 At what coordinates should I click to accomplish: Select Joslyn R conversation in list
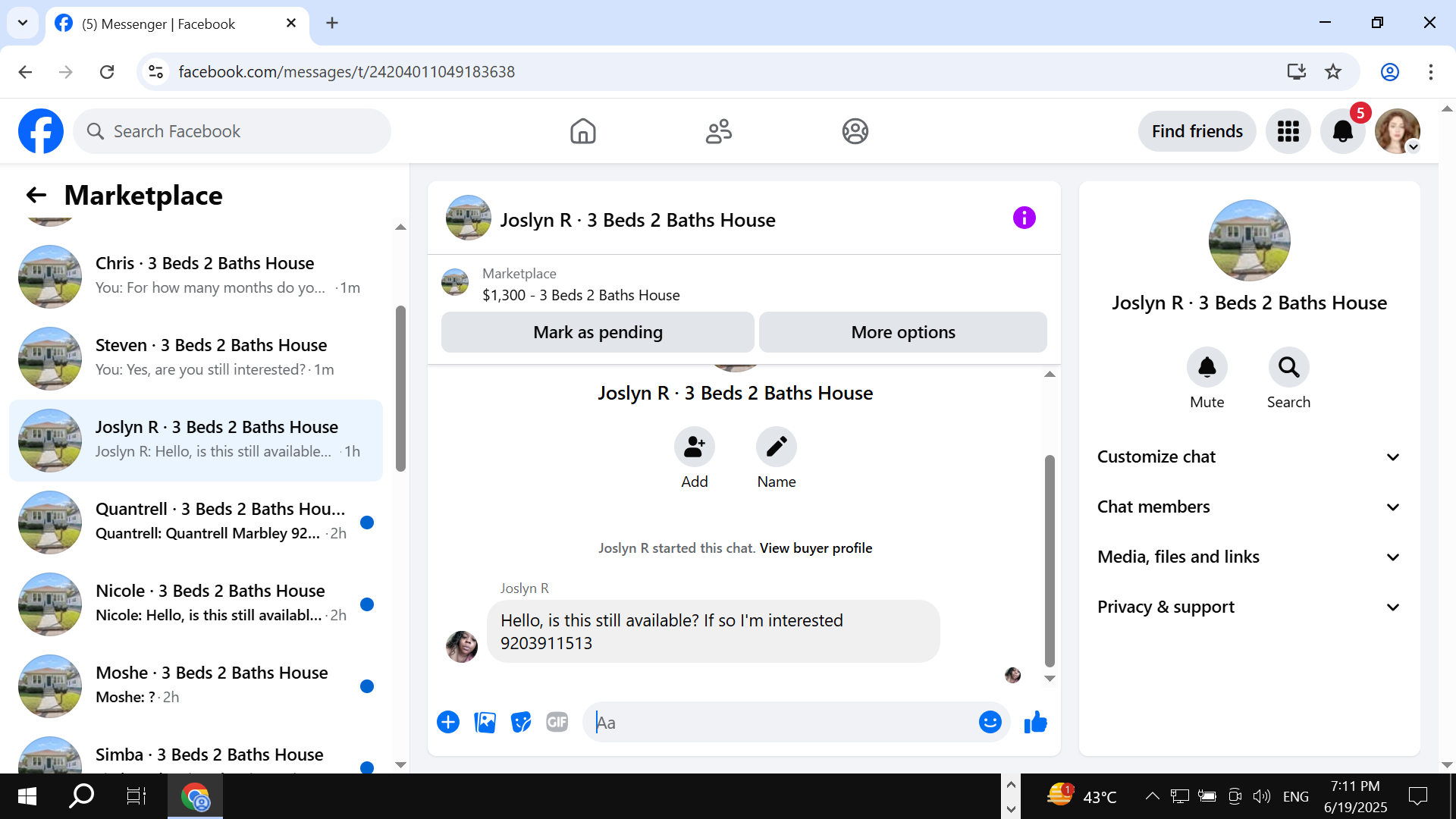(196, 441)
